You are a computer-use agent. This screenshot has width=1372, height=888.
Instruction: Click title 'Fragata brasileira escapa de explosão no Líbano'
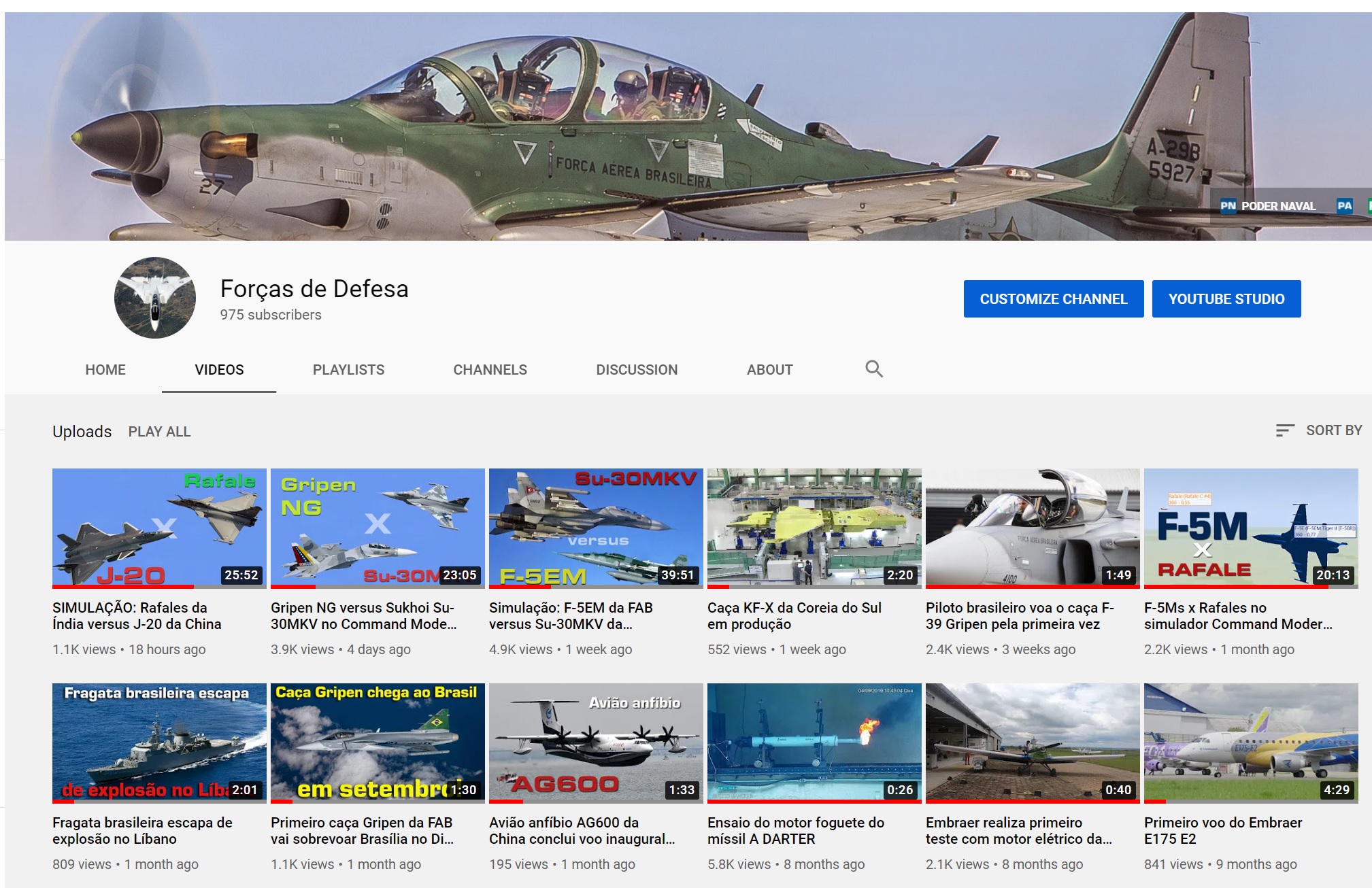click(x=142, y=831)
